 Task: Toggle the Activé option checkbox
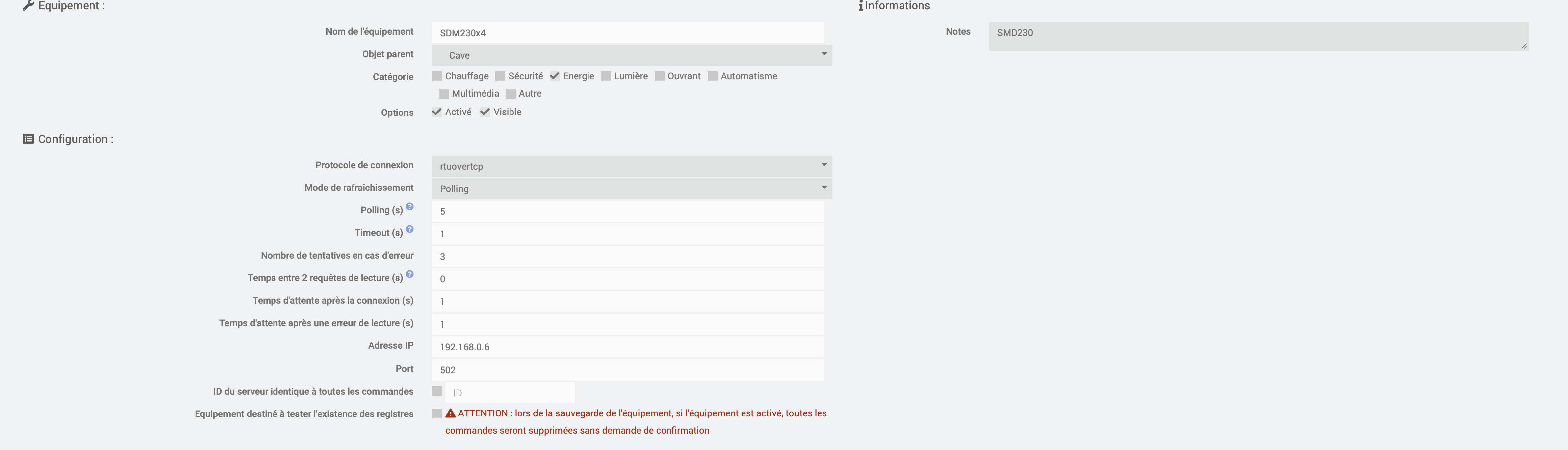437,112
